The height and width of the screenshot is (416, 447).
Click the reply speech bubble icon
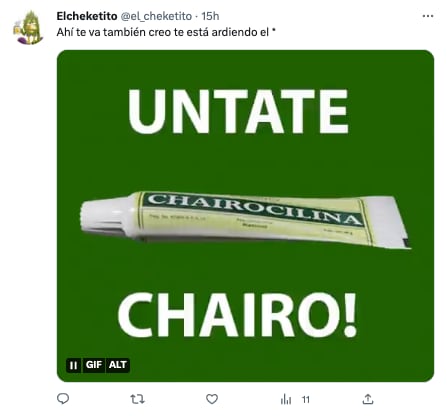click(x=63, y=399)
